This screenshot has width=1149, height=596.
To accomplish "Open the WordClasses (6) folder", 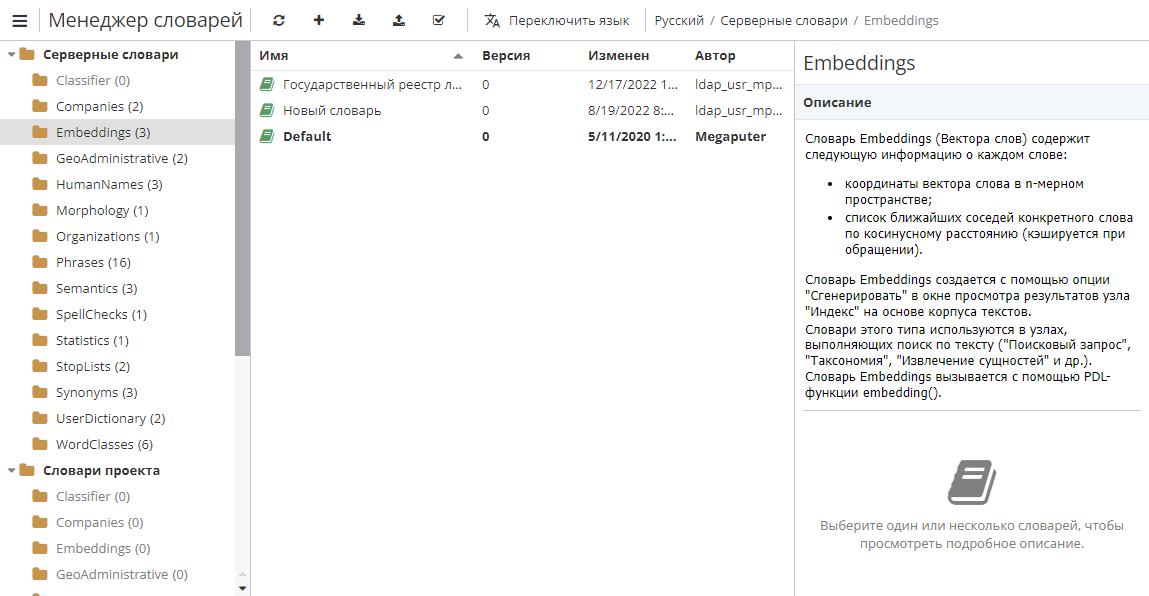I will [104, 445].
